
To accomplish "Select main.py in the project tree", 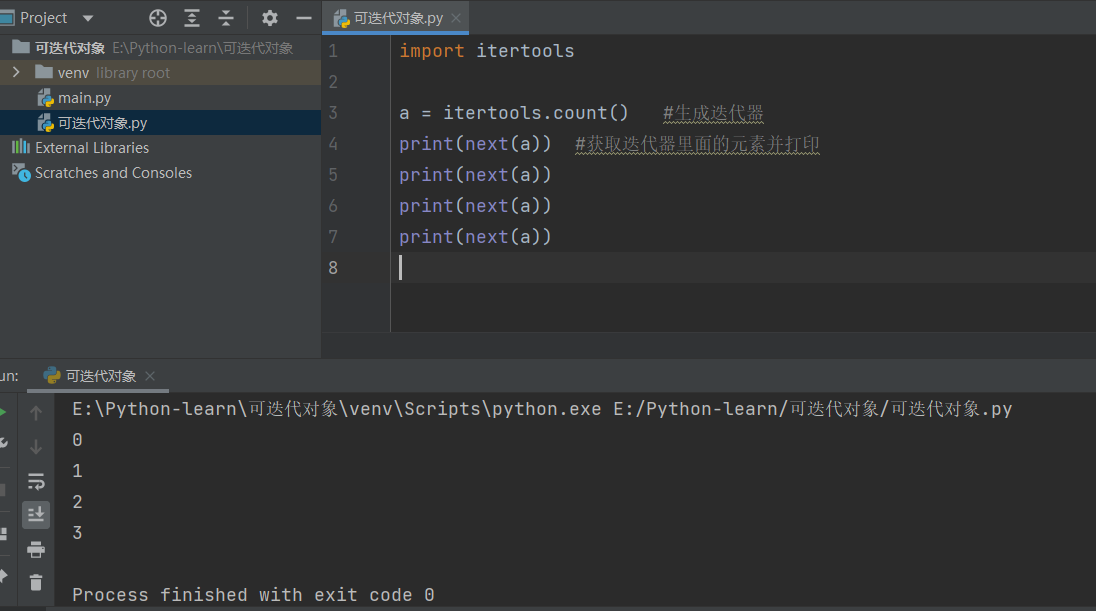I will tap(84, 98).
